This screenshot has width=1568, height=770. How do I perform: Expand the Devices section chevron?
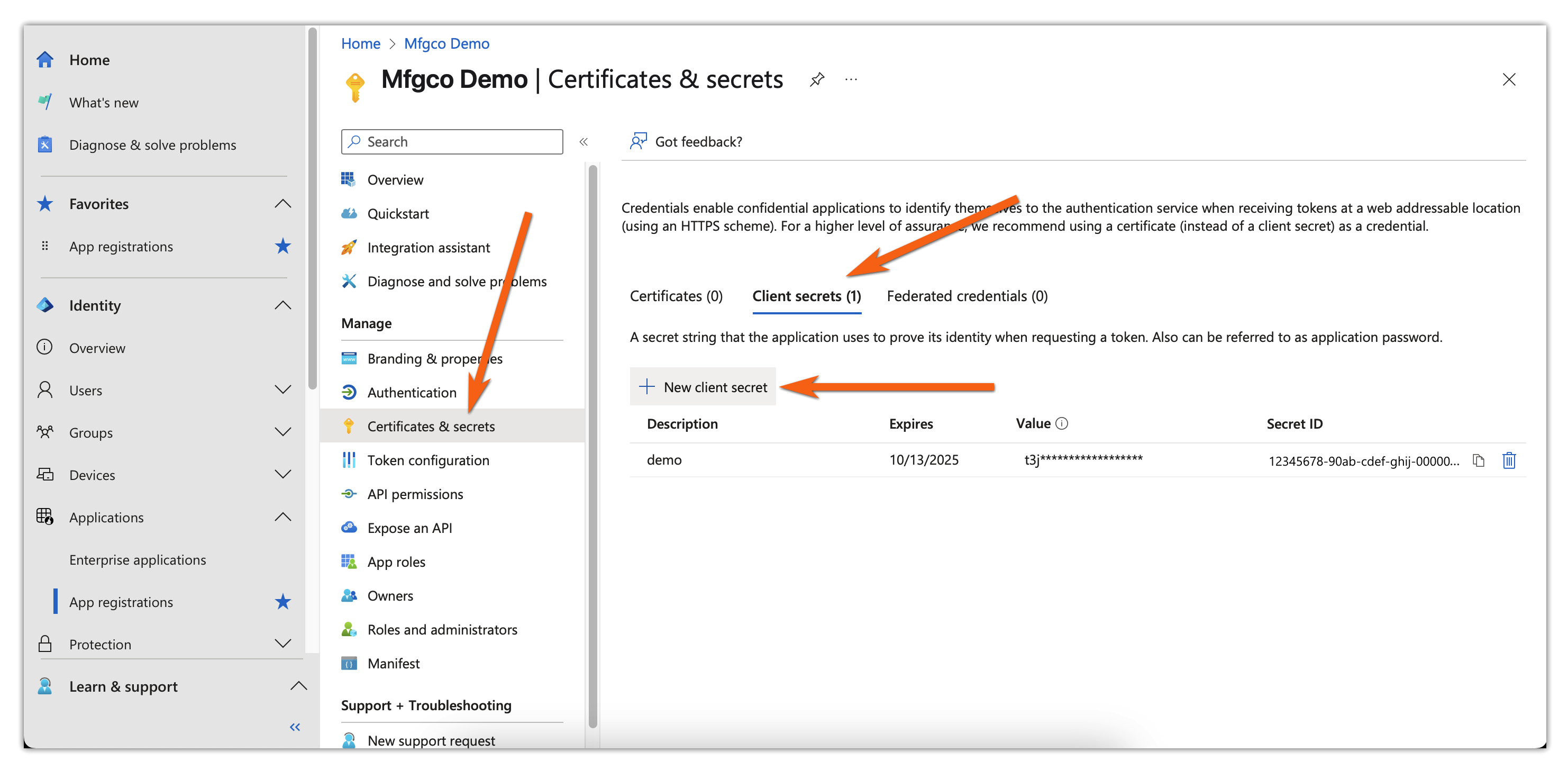pos(282,474)
